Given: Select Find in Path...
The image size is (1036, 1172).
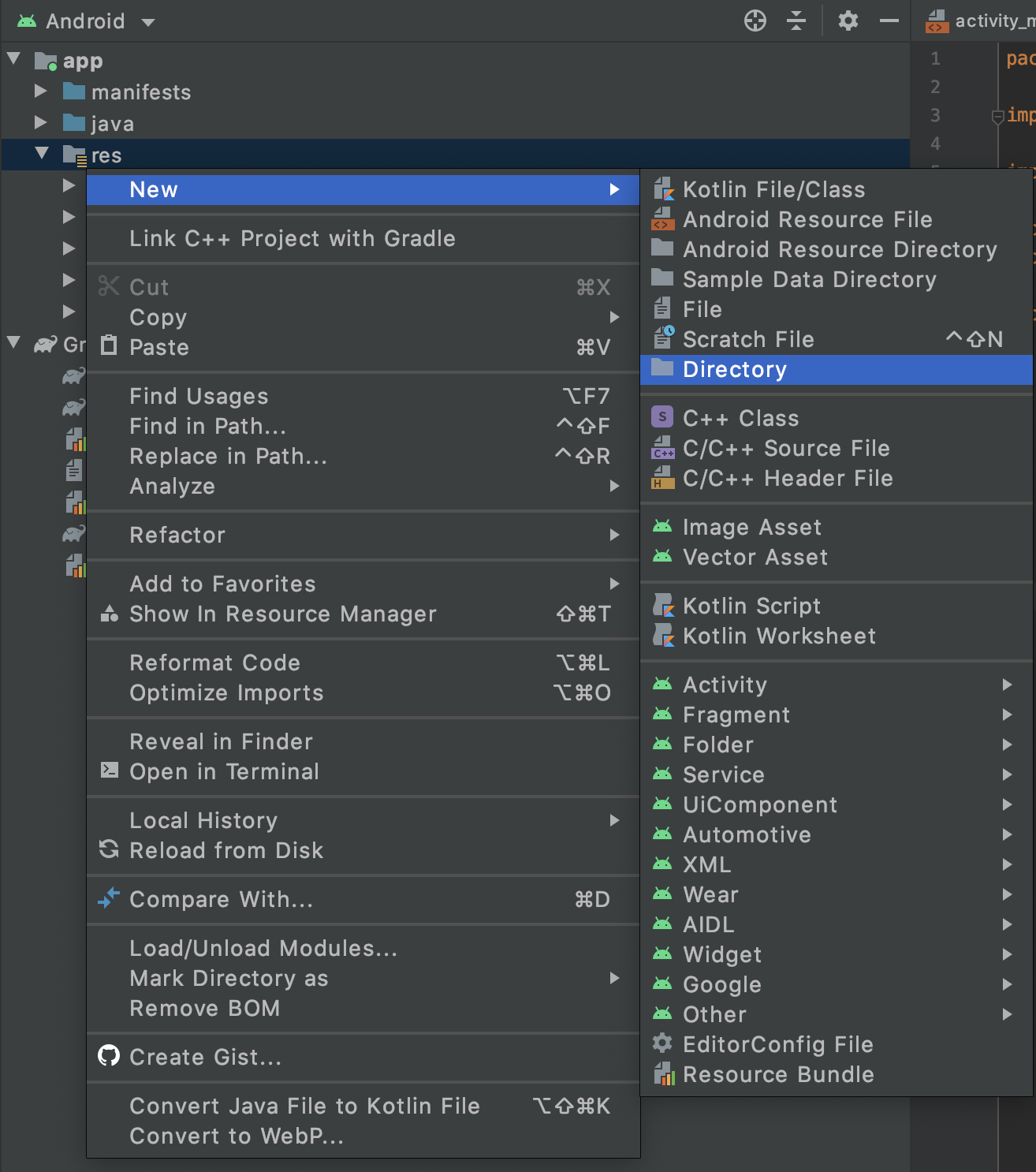Looking at the screenshot, I should (x=363, y=427).
